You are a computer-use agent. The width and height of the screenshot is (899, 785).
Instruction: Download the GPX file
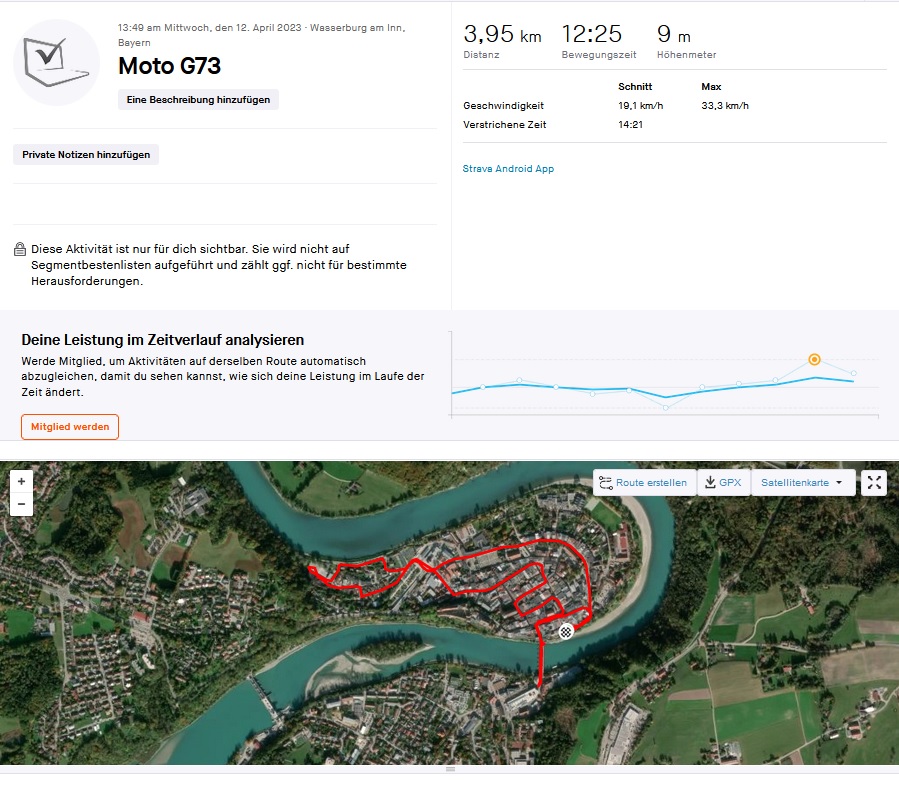coord(723,483)
